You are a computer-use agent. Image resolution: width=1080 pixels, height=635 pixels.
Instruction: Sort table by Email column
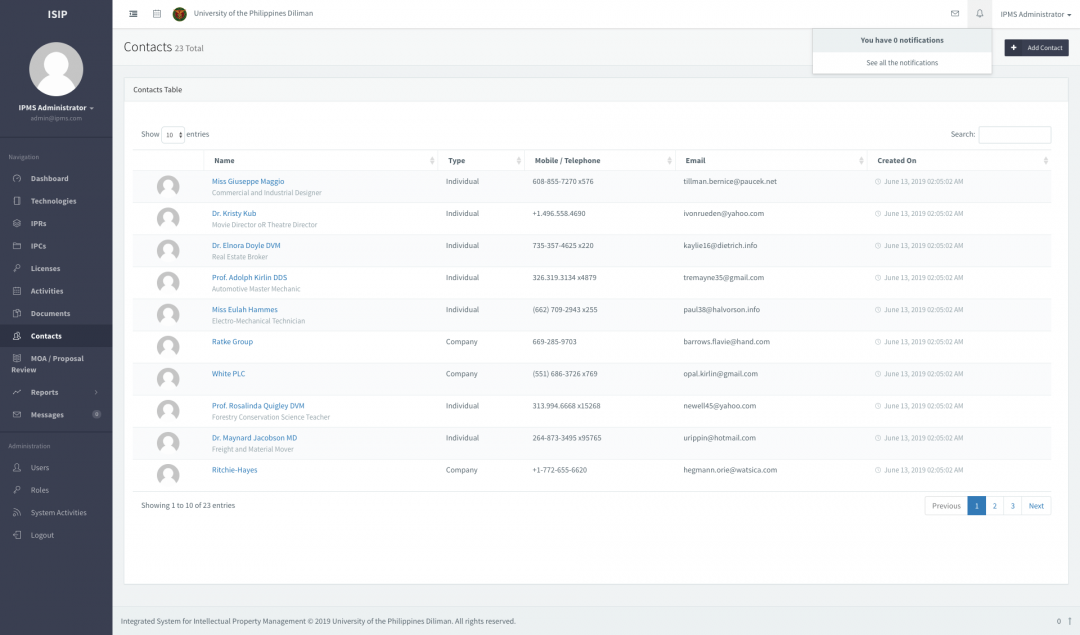click(771, 160)
